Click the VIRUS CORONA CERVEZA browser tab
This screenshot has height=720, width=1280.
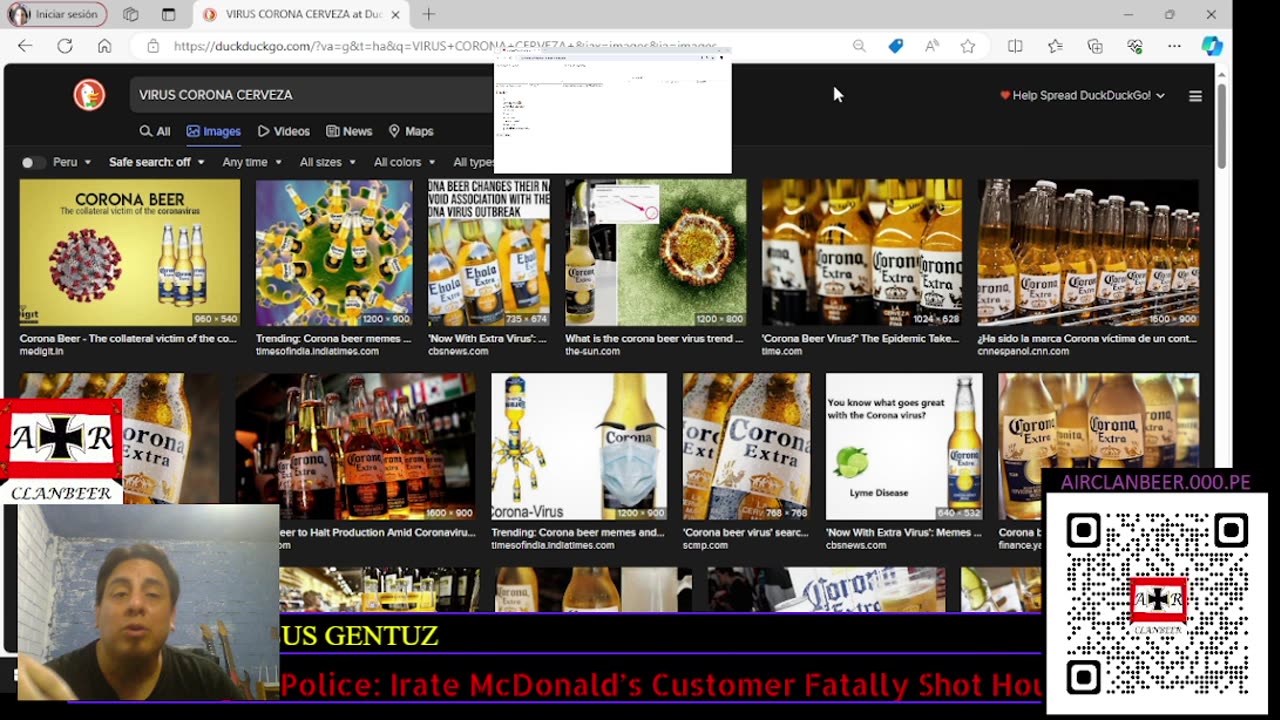coord(301,15)
